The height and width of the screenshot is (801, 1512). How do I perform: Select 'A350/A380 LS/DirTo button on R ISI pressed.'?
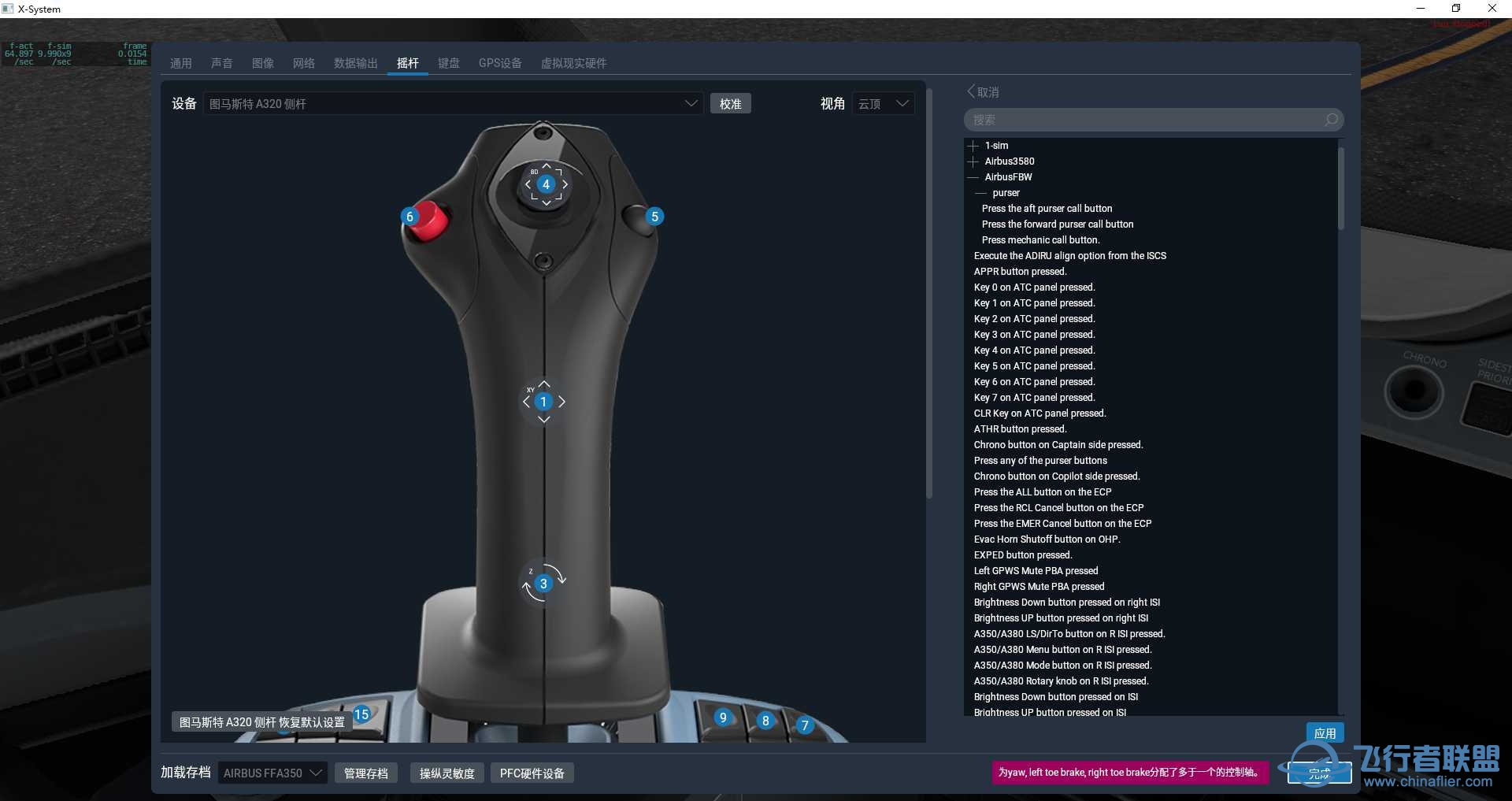[x=1069, y=634]
